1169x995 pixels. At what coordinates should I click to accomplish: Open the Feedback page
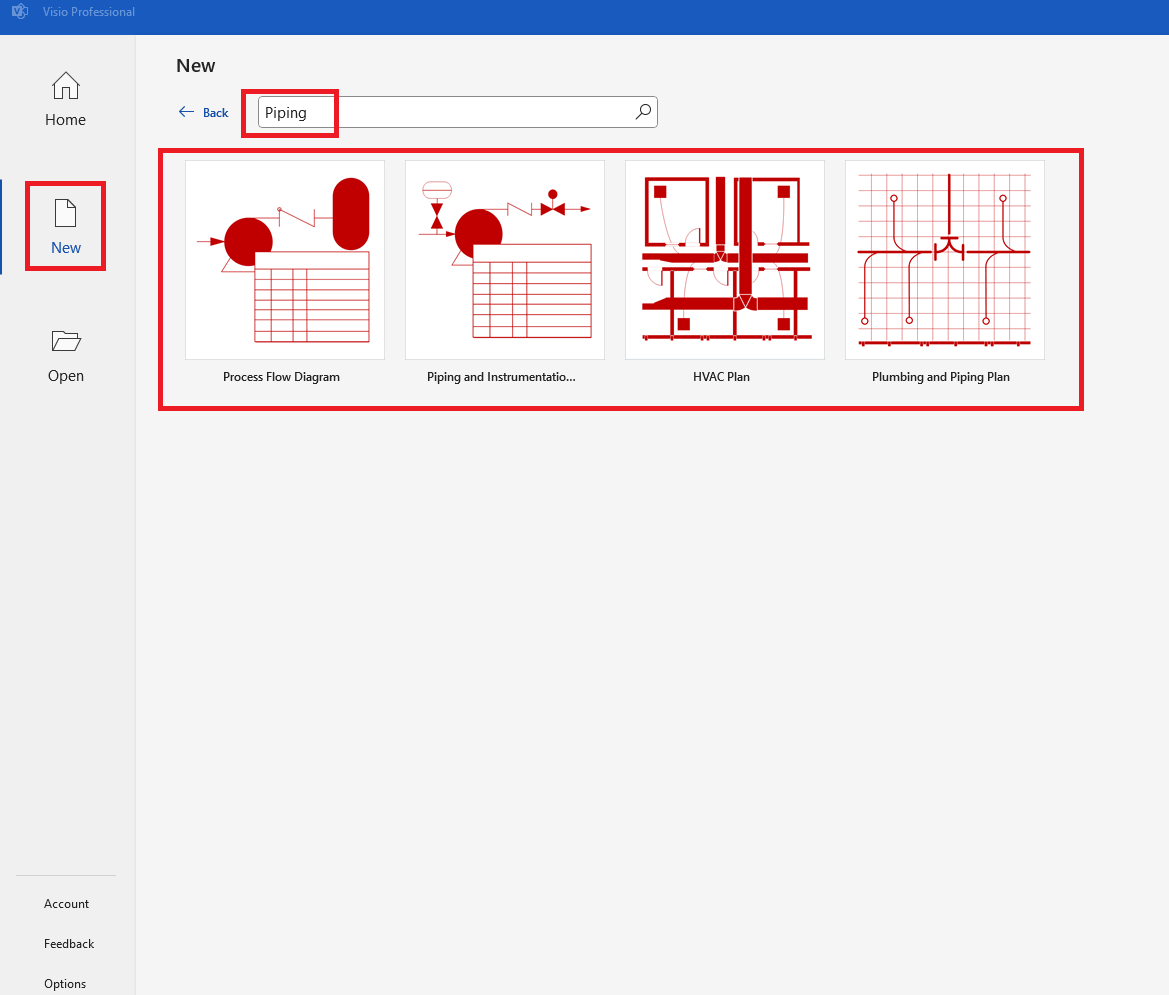tap(69, 944)
